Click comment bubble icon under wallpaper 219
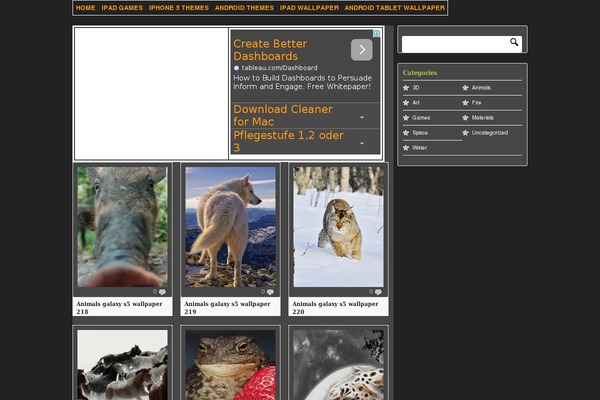Image resolution: width=600 pixels, height=400 pixels. (270, 292)
